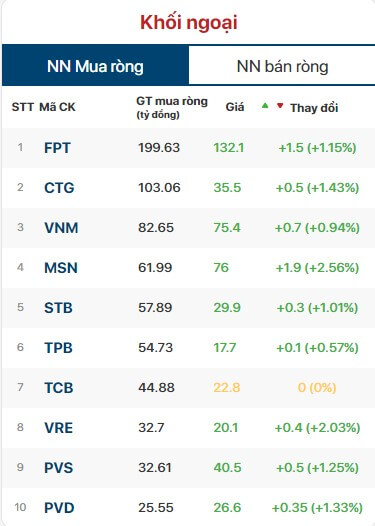
Task: Select FPT price value 132.1
Action: 228,148
